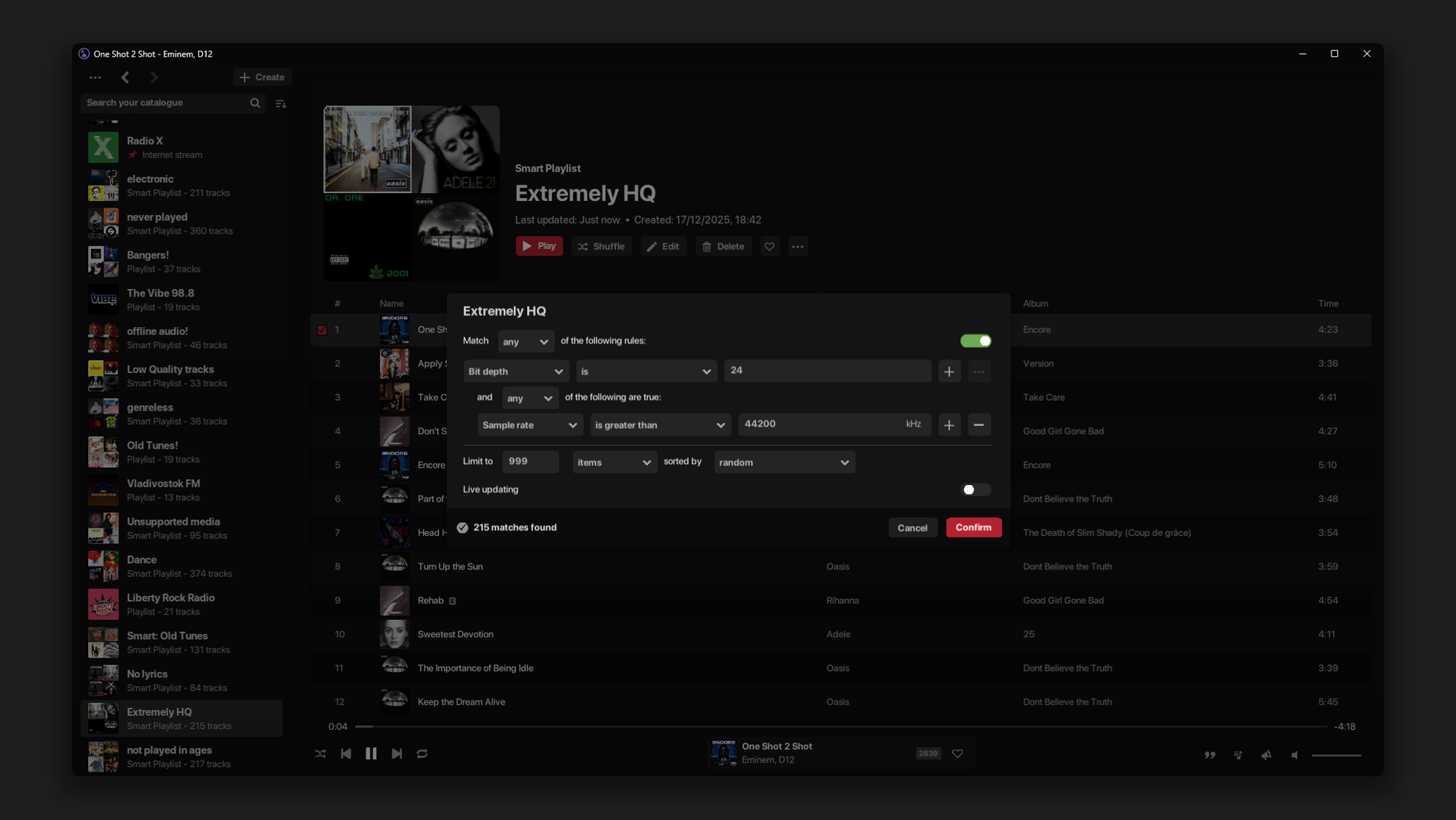Click the heart icon beside One Shot 2 Shot
1456x820 pixels.
pyautogui.click(x=957, y=754)
